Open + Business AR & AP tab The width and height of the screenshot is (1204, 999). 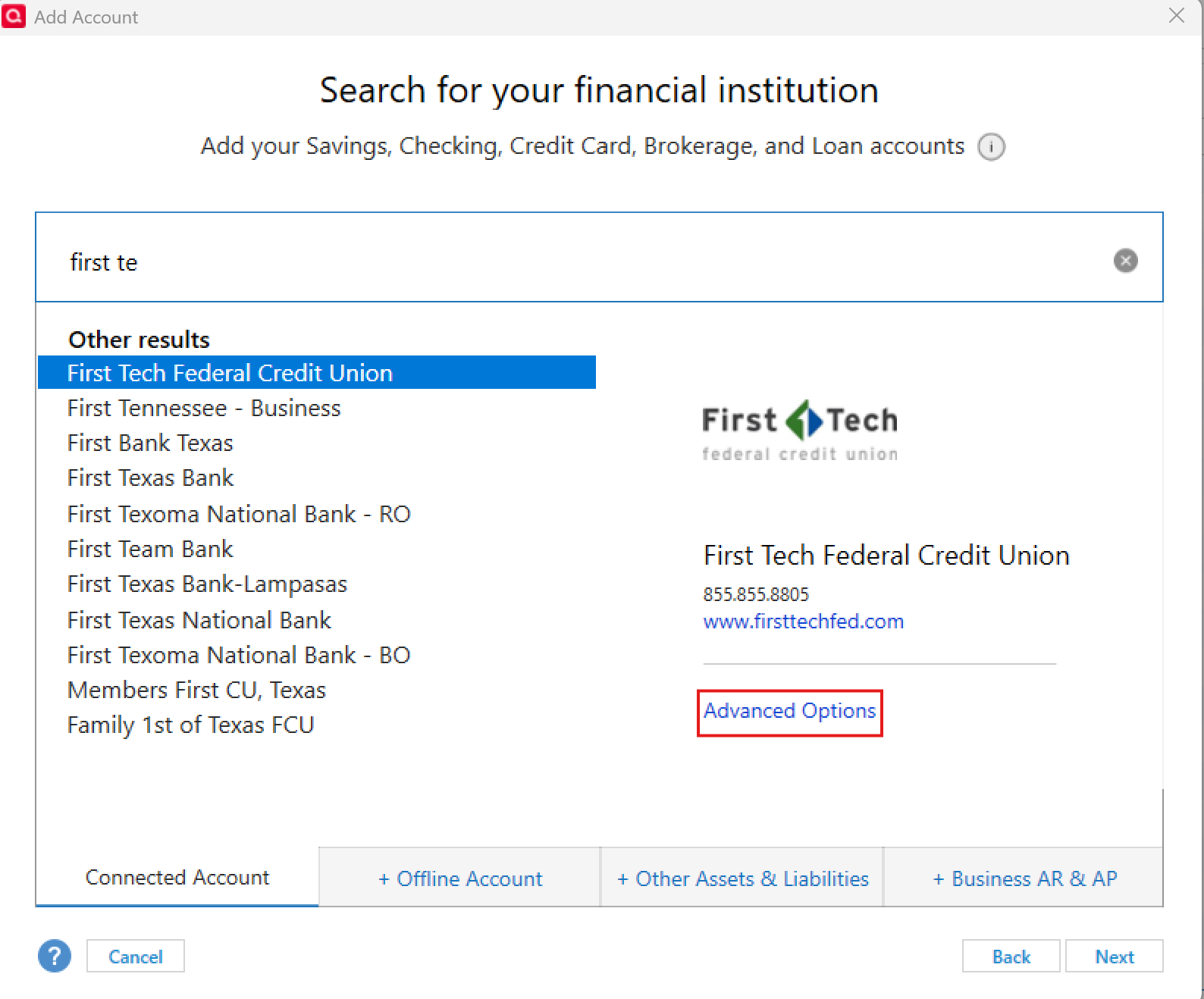coord(1024,878)
